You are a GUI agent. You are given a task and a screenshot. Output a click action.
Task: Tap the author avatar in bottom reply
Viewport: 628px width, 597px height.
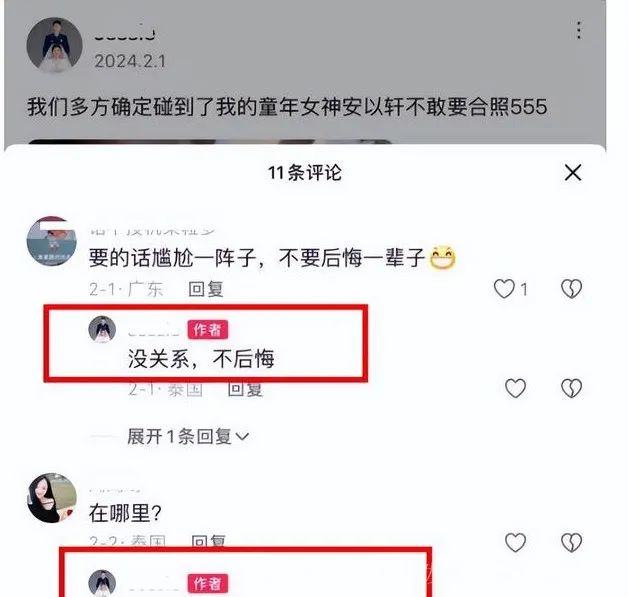click(x=102, y=583)
